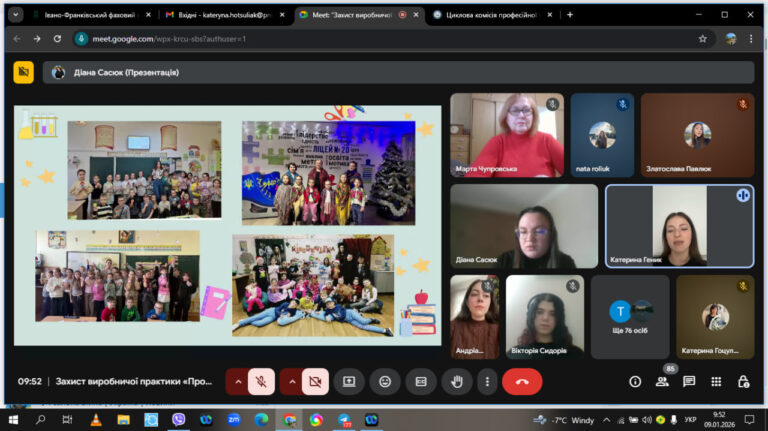The height and width of the screenshot is (431, 768).
Task: Turn on the camera button
Action: (x=315, y=382)
